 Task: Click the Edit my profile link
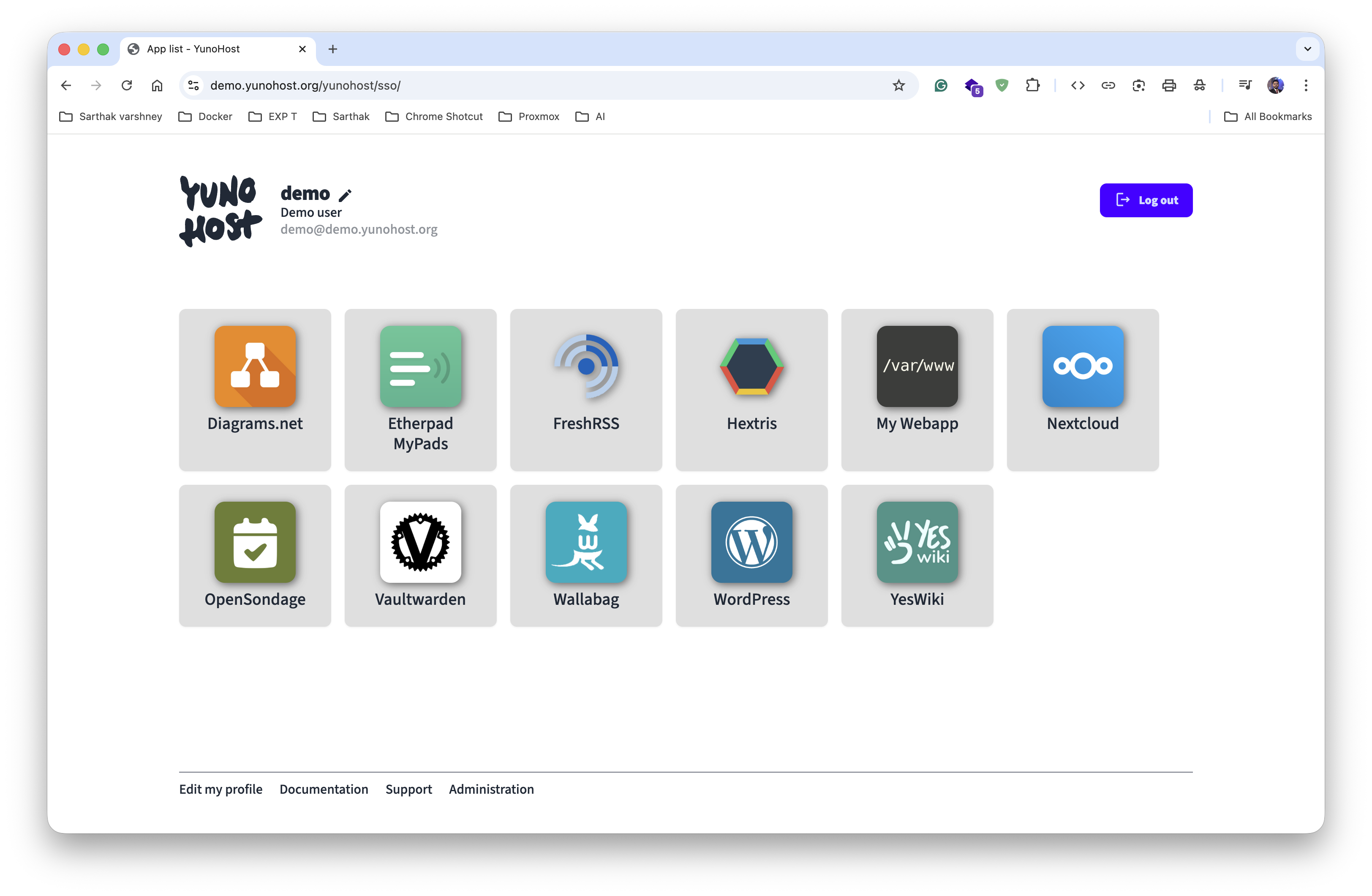point(220,789)
